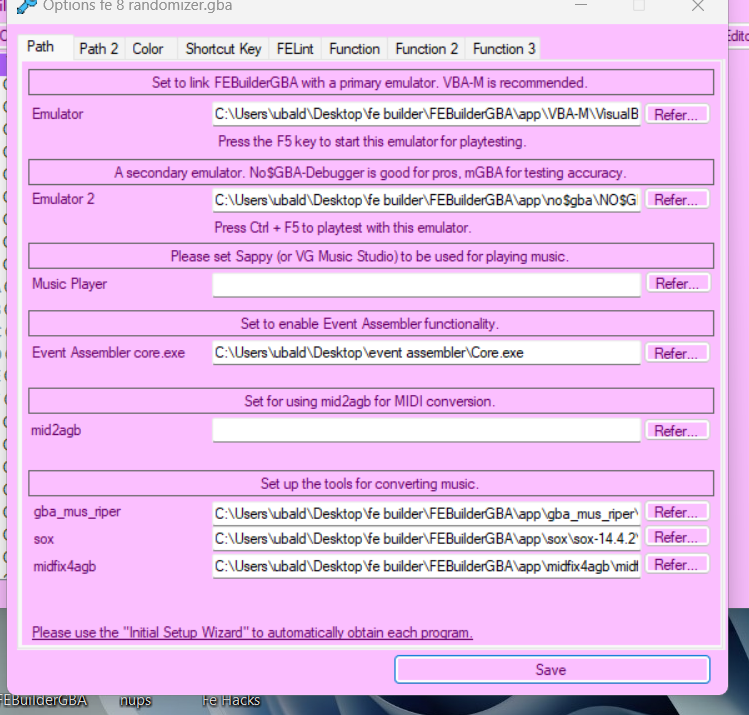Click the empty Music Player path field

coord(426,285)
